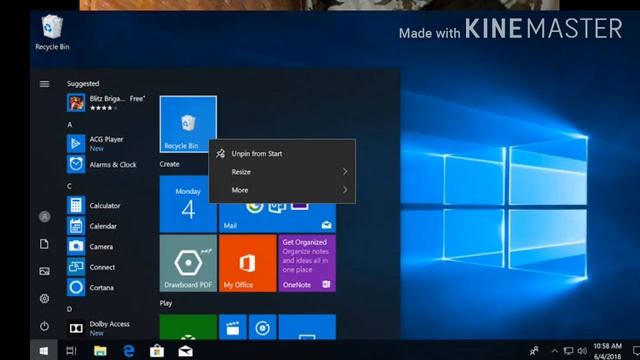Open the green Xbox tile
The image size is (640, 360).
[x=188, y=327]
